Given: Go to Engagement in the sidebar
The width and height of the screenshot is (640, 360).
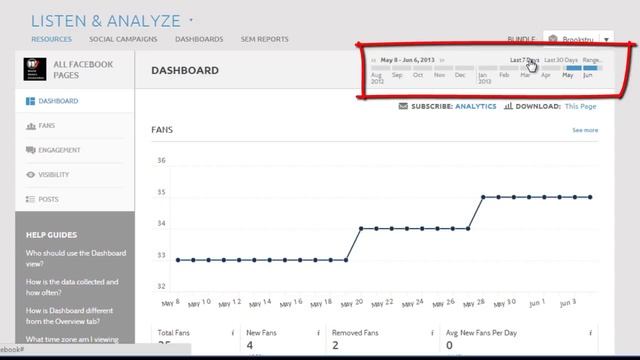Looking at the screenshot, I should (x=59, y=150).
